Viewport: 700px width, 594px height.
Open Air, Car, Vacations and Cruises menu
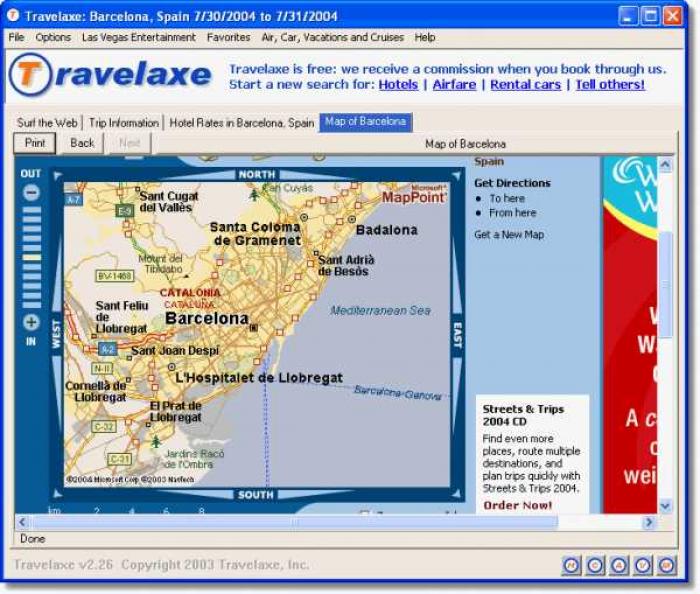click(x=333, y=37)
